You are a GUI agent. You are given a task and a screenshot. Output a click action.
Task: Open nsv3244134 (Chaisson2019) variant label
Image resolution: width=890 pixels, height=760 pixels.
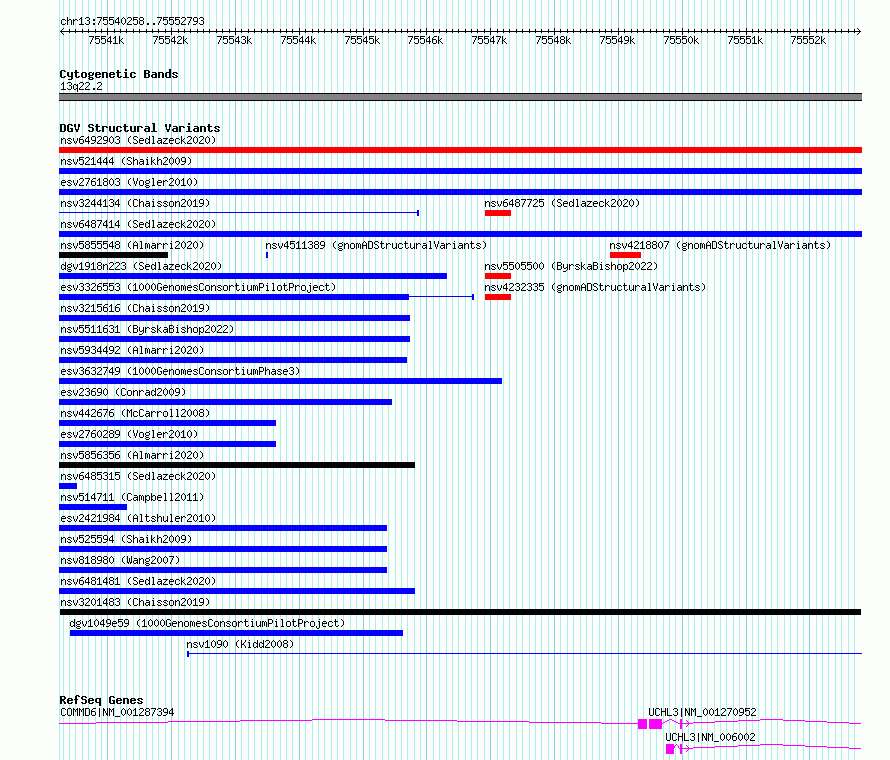point(135,203)
